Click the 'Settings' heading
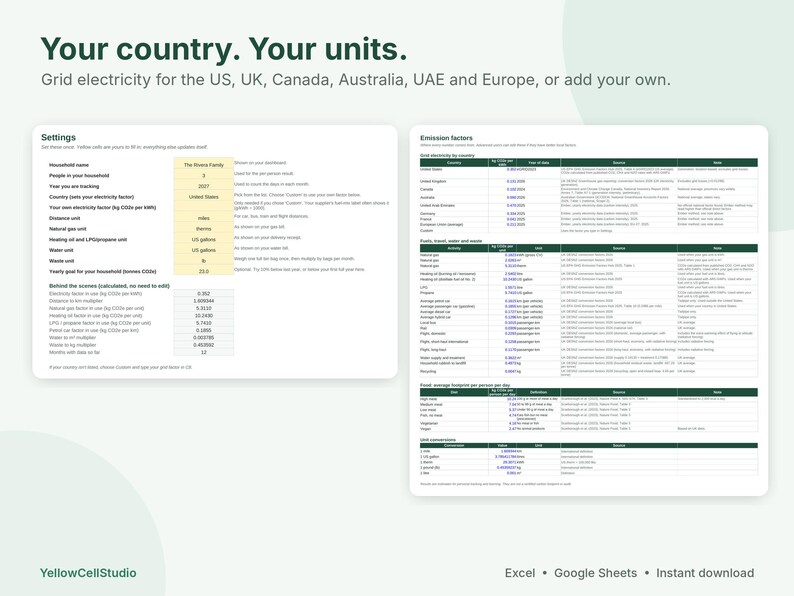Viewport: 794px width, 596px height. (58, 137)
